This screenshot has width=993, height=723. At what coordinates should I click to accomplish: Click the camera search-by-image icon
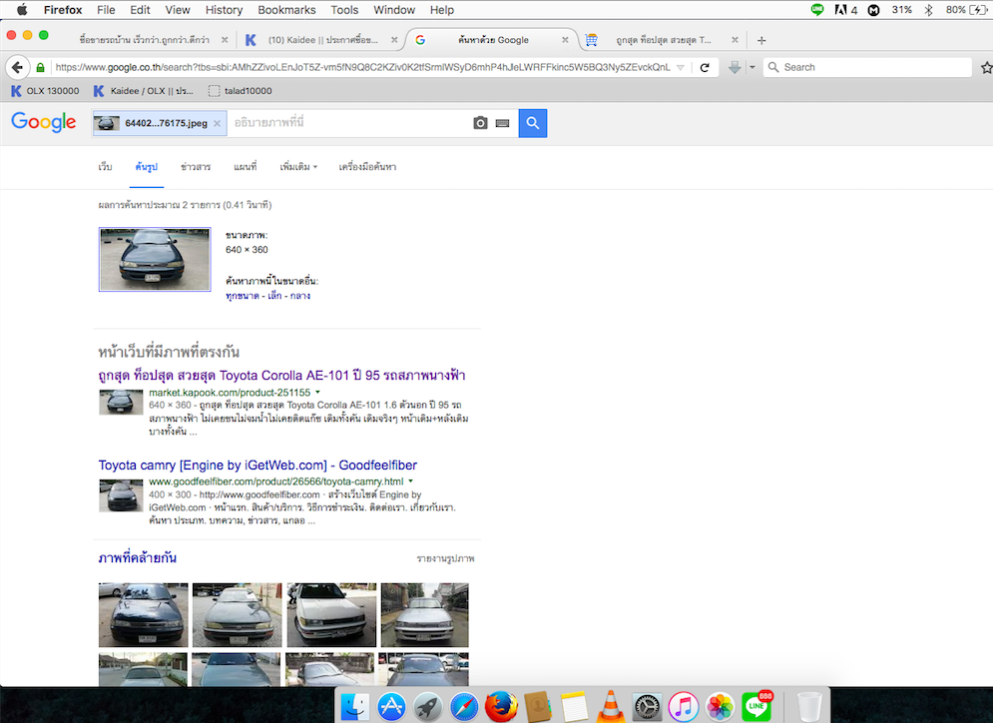480,123
